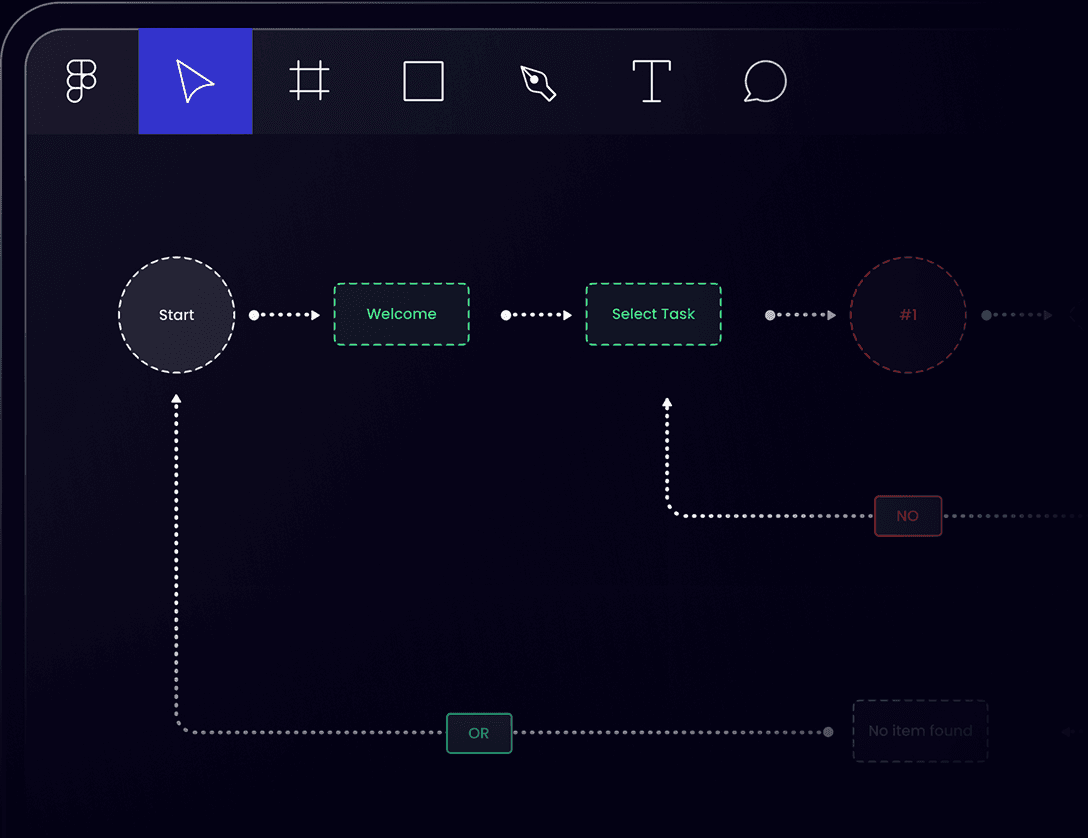The image size is (1088, 838).
Task: Select the Start circle node
Action: point(177,315)
